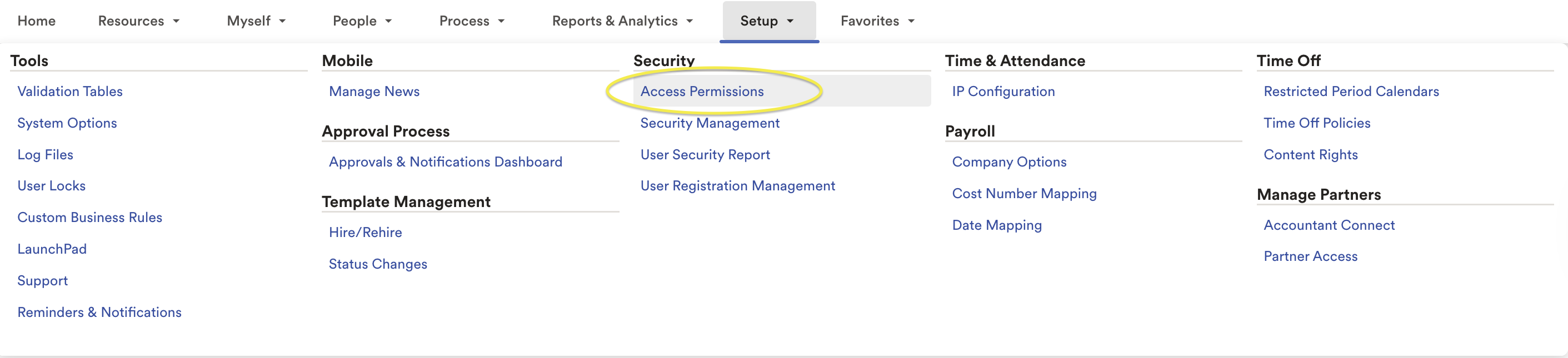
Task: Open User Registration Management
Action: point(737,186)
